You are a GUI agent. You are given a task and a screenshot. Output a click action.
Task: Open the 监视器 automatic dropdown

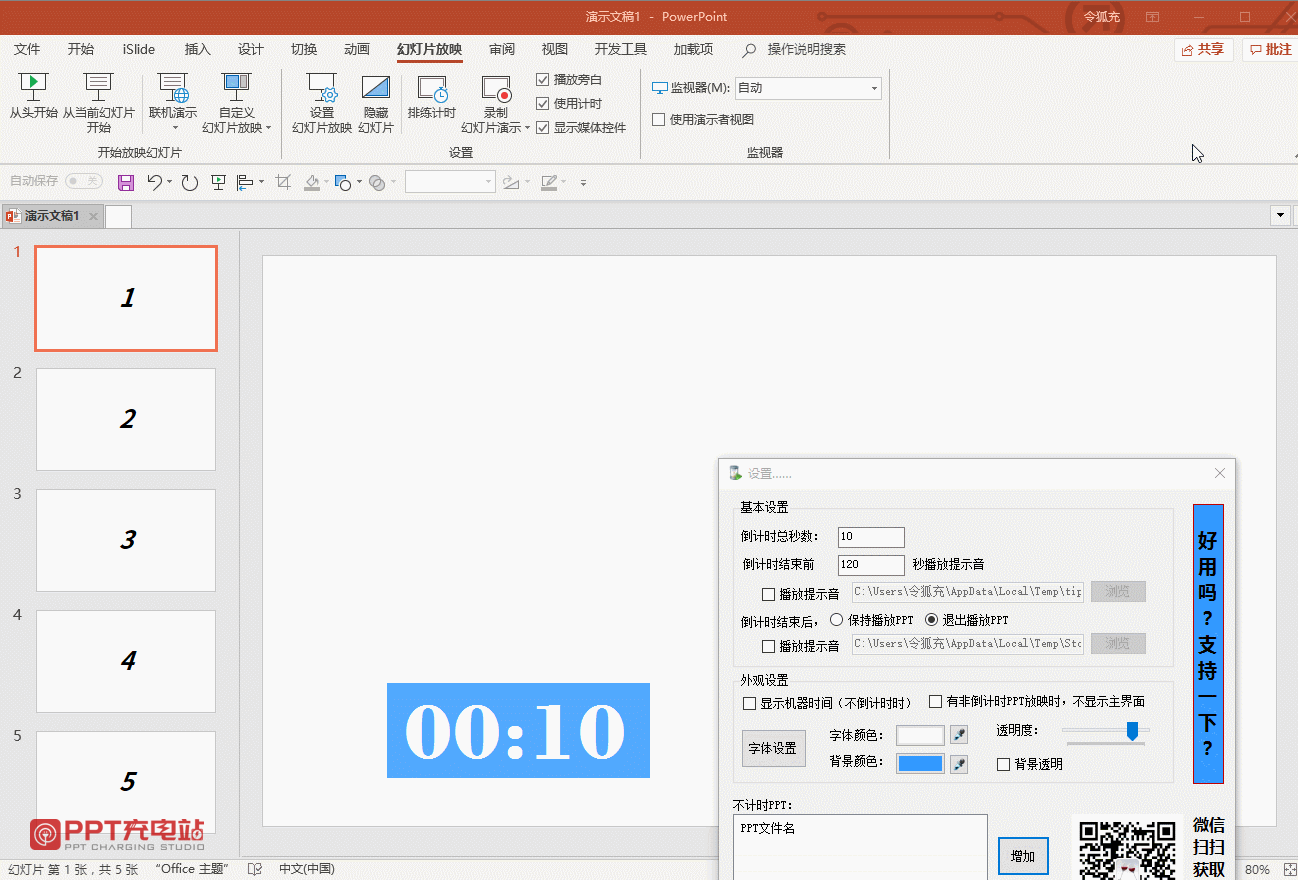click(x=872, y=88)
